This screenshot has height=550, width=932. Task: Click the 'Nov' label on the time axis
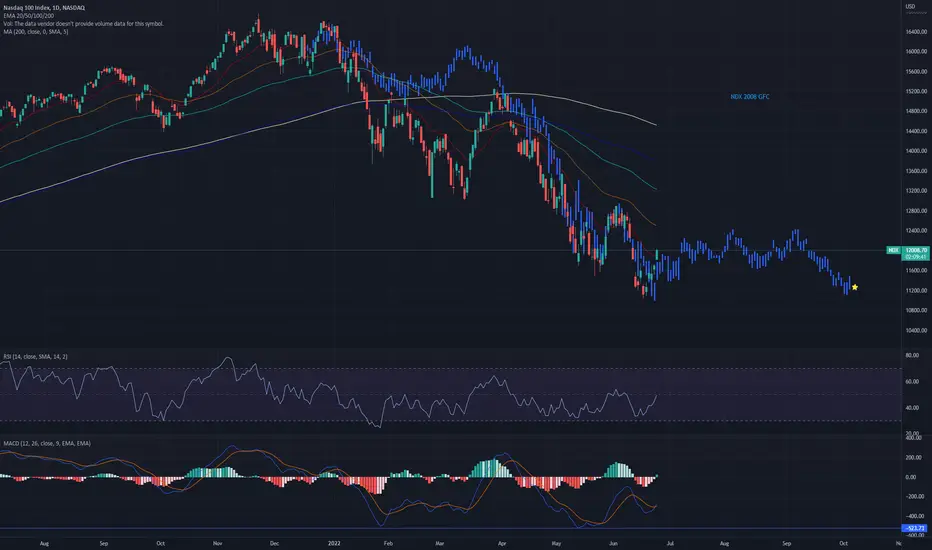pyautogui.click(x=218, y=543)
